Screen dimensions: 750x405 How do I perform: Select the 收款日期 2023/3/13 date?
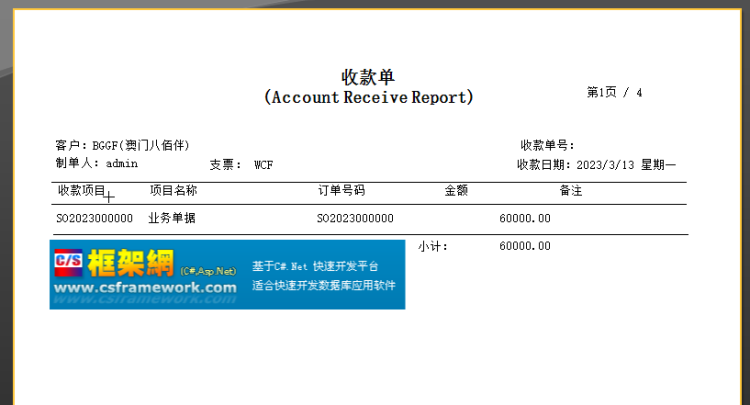596,165
